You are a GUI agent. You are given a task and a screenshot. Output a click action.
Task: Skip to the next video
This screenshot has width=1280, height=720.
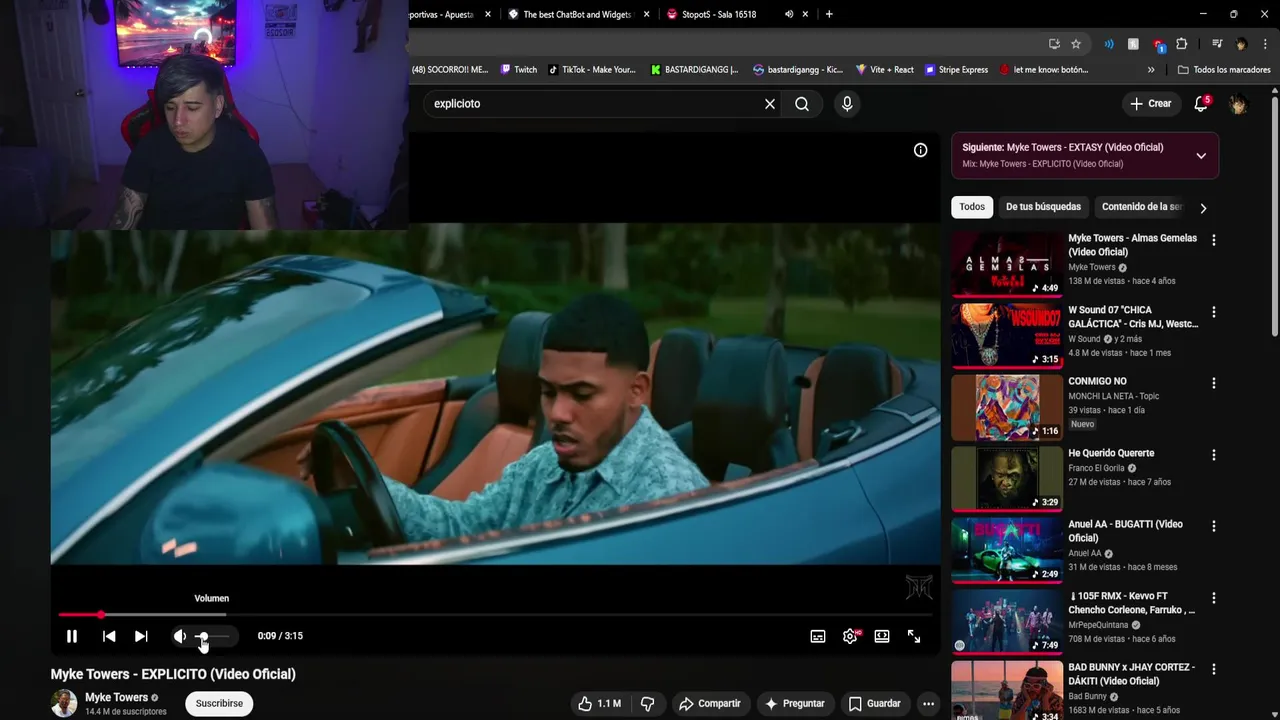[x=141, y=636]
